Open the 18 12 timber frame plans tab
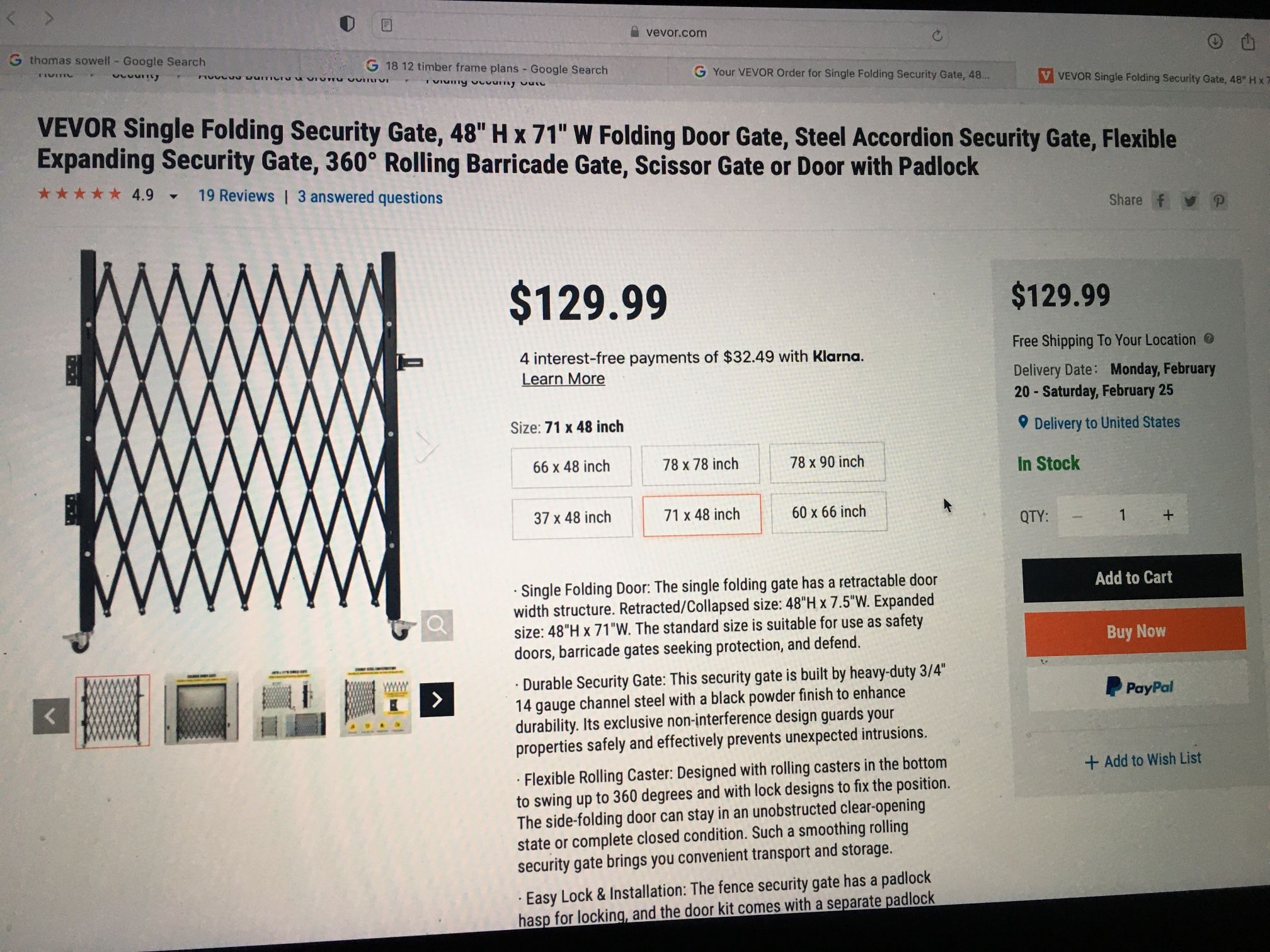The height and width of the screenshot is (952, 1270). pyautogui.click(x=496, y=68)
